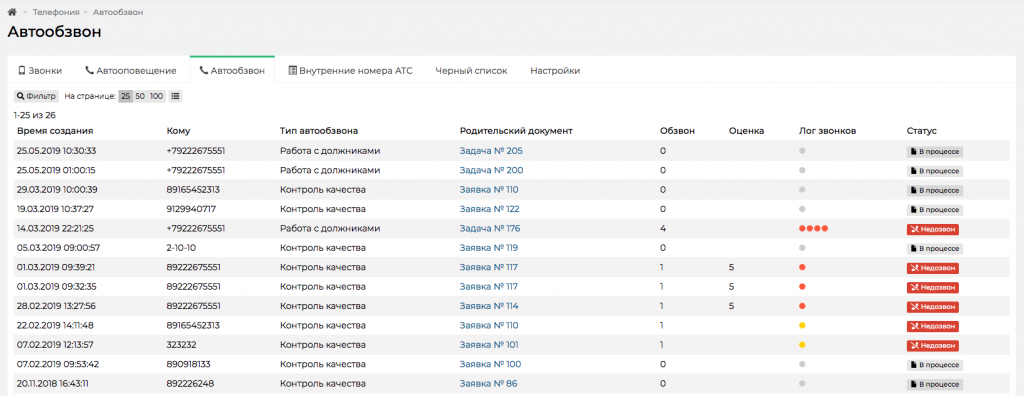The image size is (1024, 396).
Task: Click the В процессе badge for Заявка № 122
Action: 935,210
